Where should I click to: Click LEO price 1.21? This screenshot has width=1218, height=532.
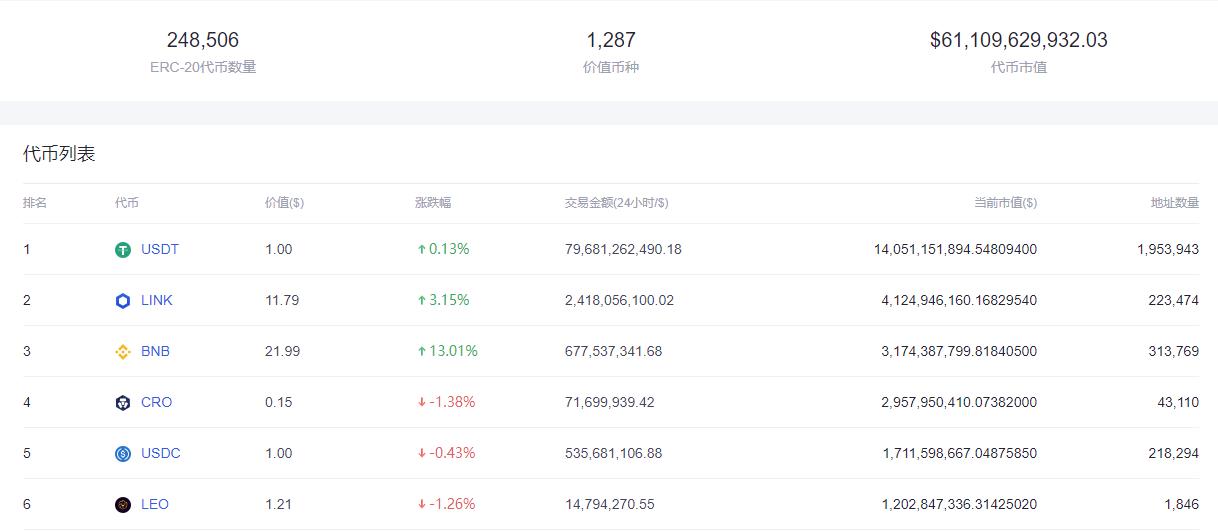[x=279, y=504]
